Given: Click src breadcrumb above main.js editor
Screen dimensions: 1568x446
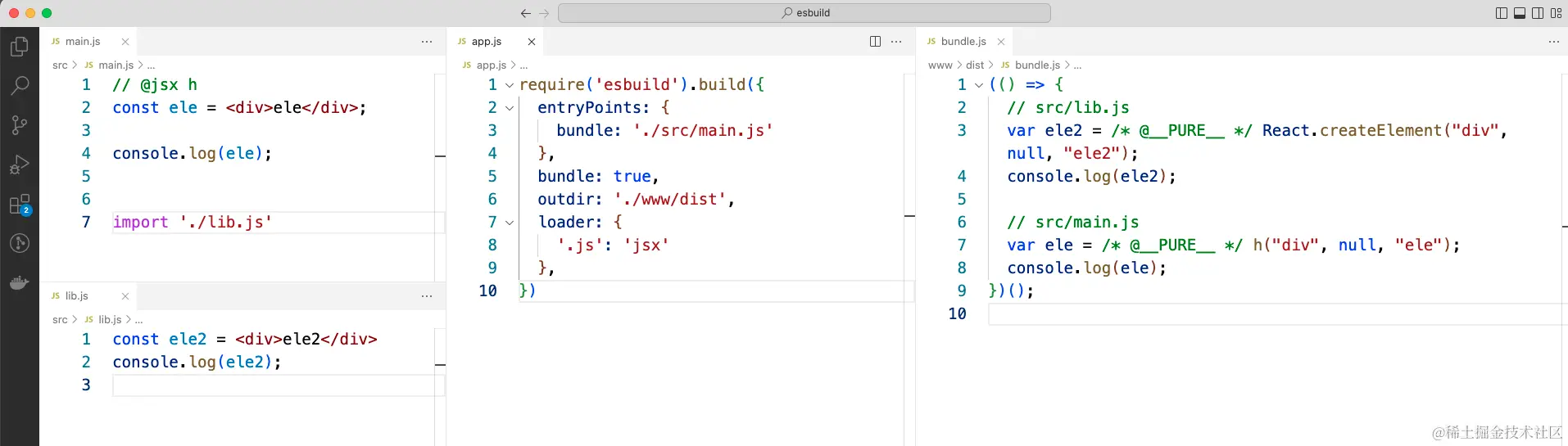Looking at the screenshot, I should coord(60,65).
